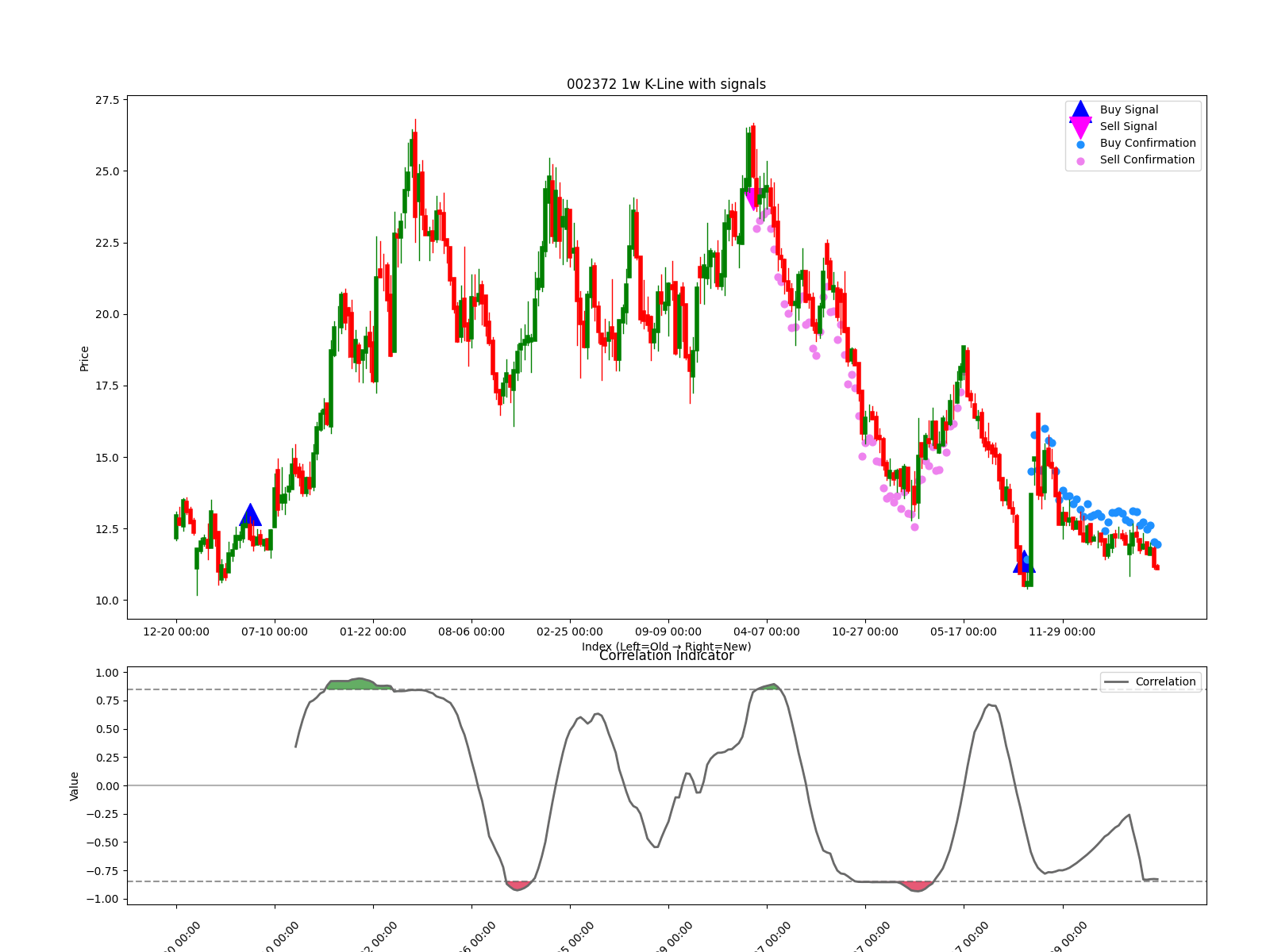The width and height of the screenshot is (1270, 952).
Task: Click the 27.5 price tick label
Action: pyautogui.click(x=107, y=100)
